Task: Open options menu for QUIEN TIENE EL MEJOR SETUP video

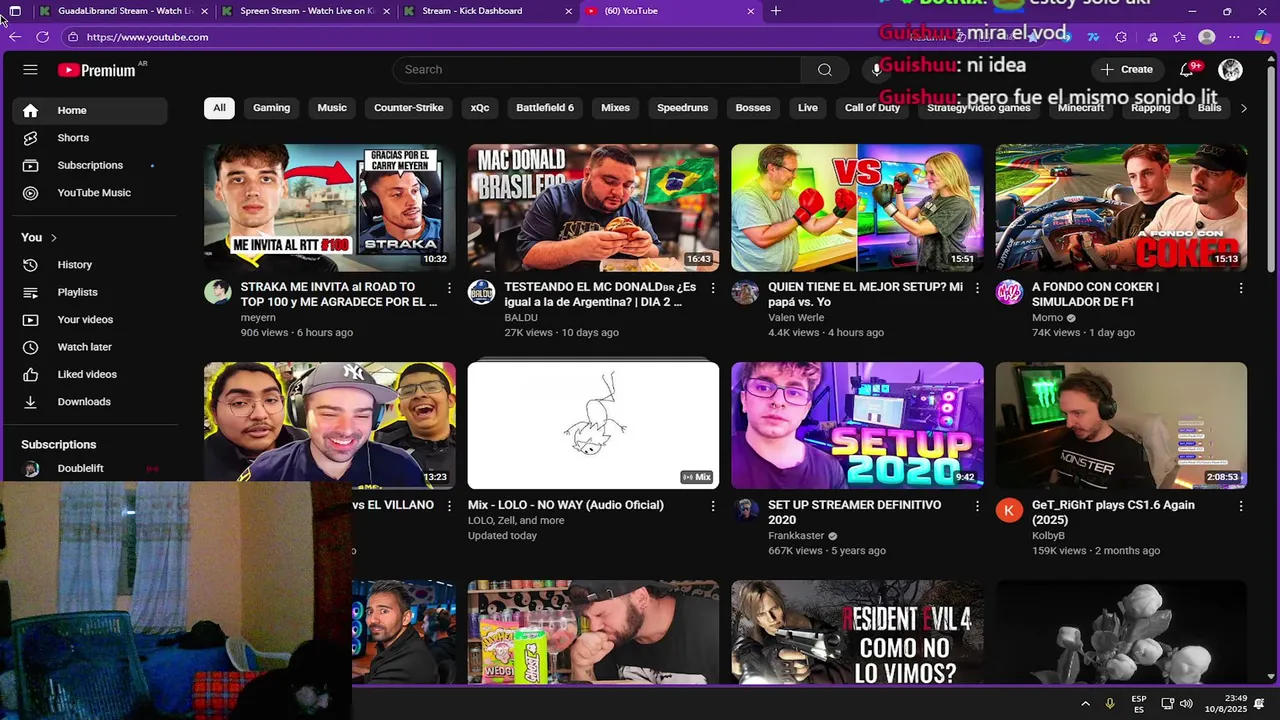Action: [977, 288]
